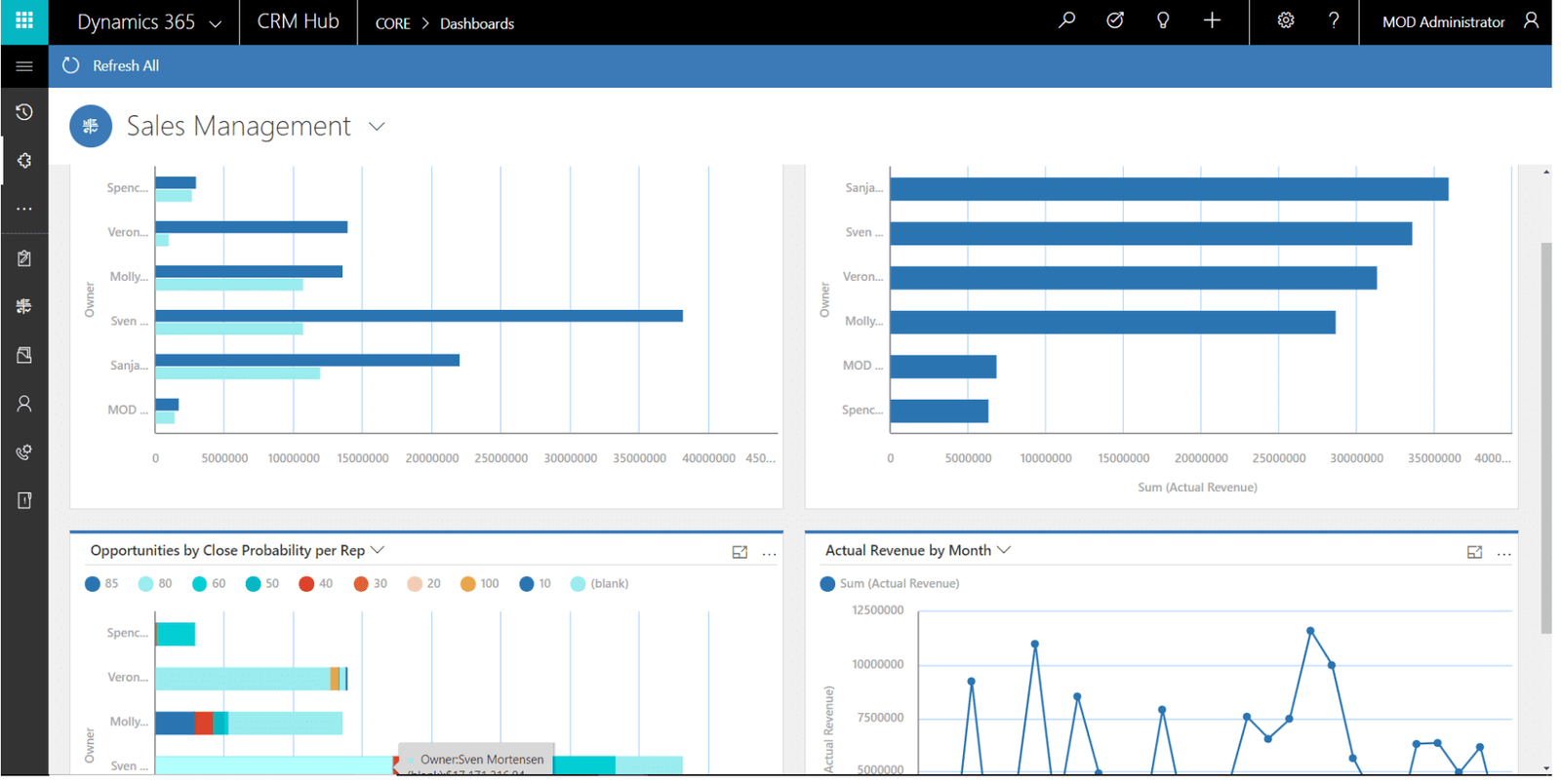Expand the Opportunities by Close Probability per Rep dropdown
Screen dimensions: 1561x784
pyautogui.click(x=379, y=550)
